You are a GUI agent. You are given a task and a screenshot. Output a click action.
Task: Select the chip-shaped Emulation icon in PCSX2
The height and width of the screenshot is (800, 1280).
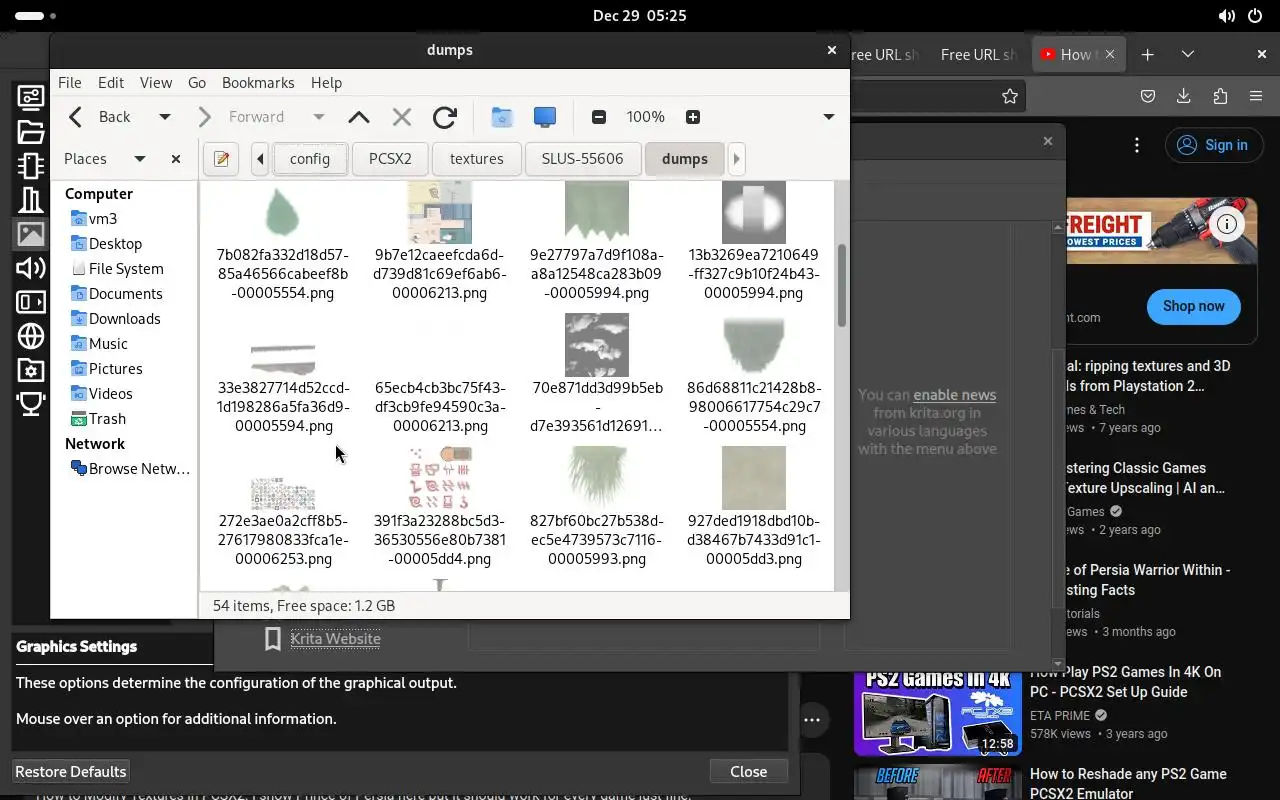pos(31,165)
